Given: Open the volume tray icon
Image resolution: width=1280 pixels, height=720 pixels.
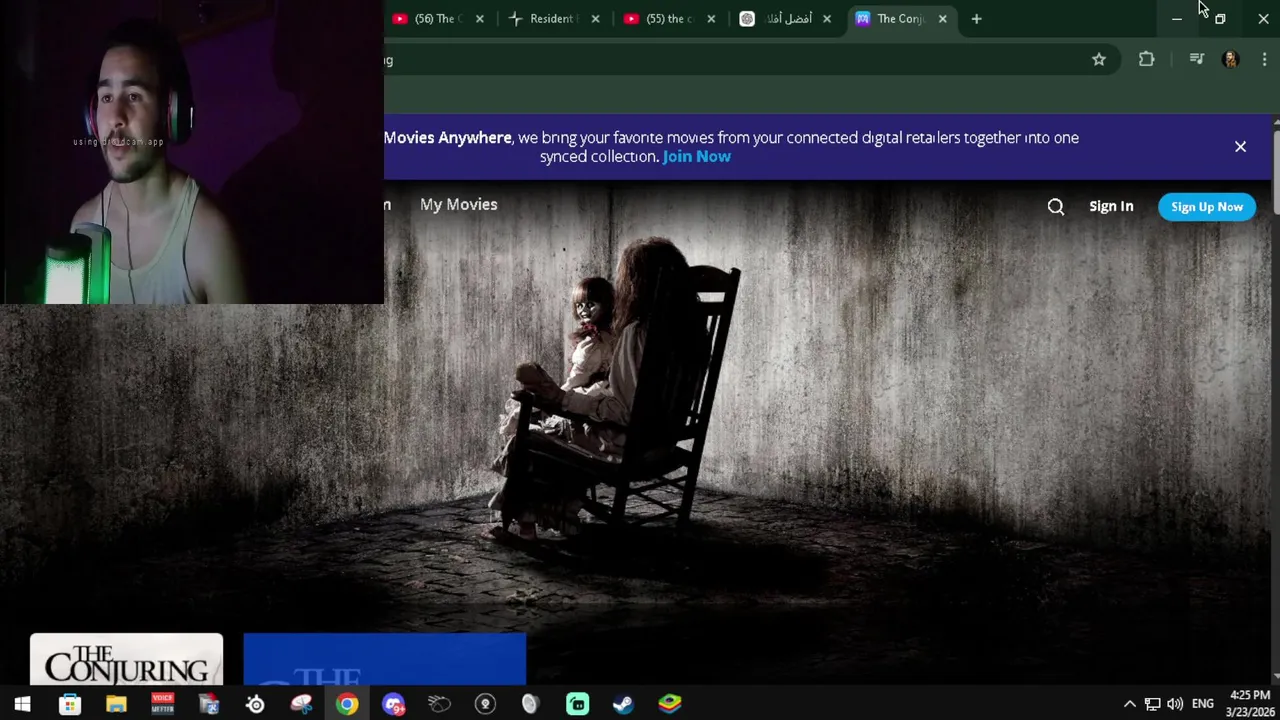Looking at the screenshot, I should 1175,704.
